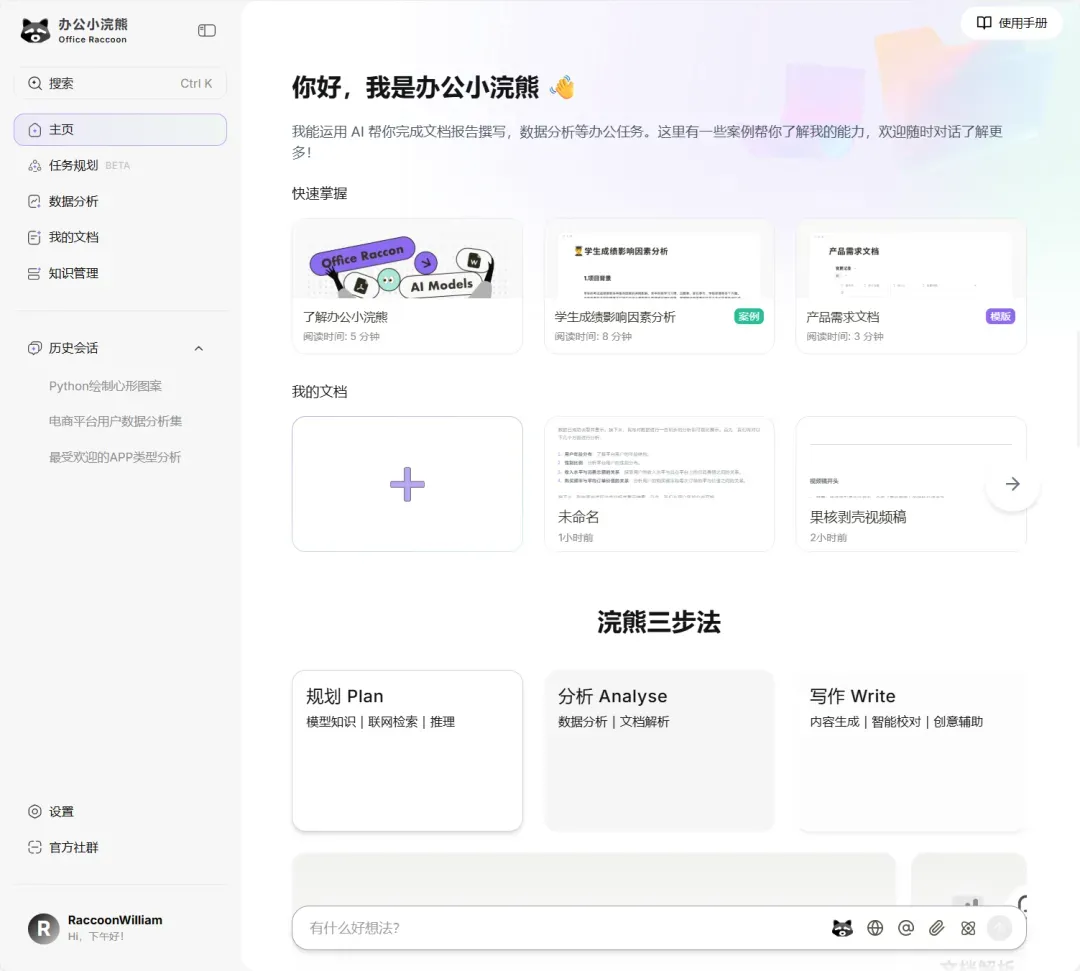Open 任务规划 BETA menu item
1080x971 pixels.
coord(120,165)
